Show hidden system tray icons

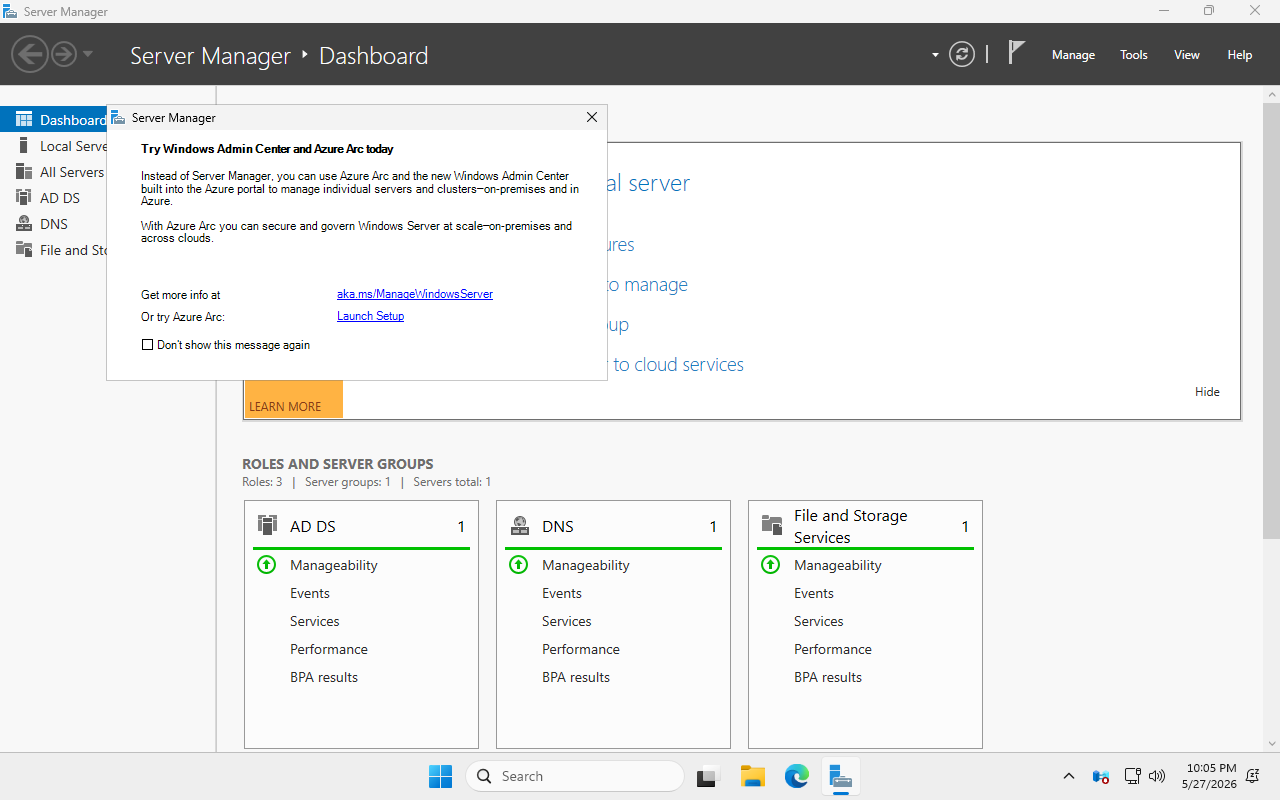click(1068, 776)
